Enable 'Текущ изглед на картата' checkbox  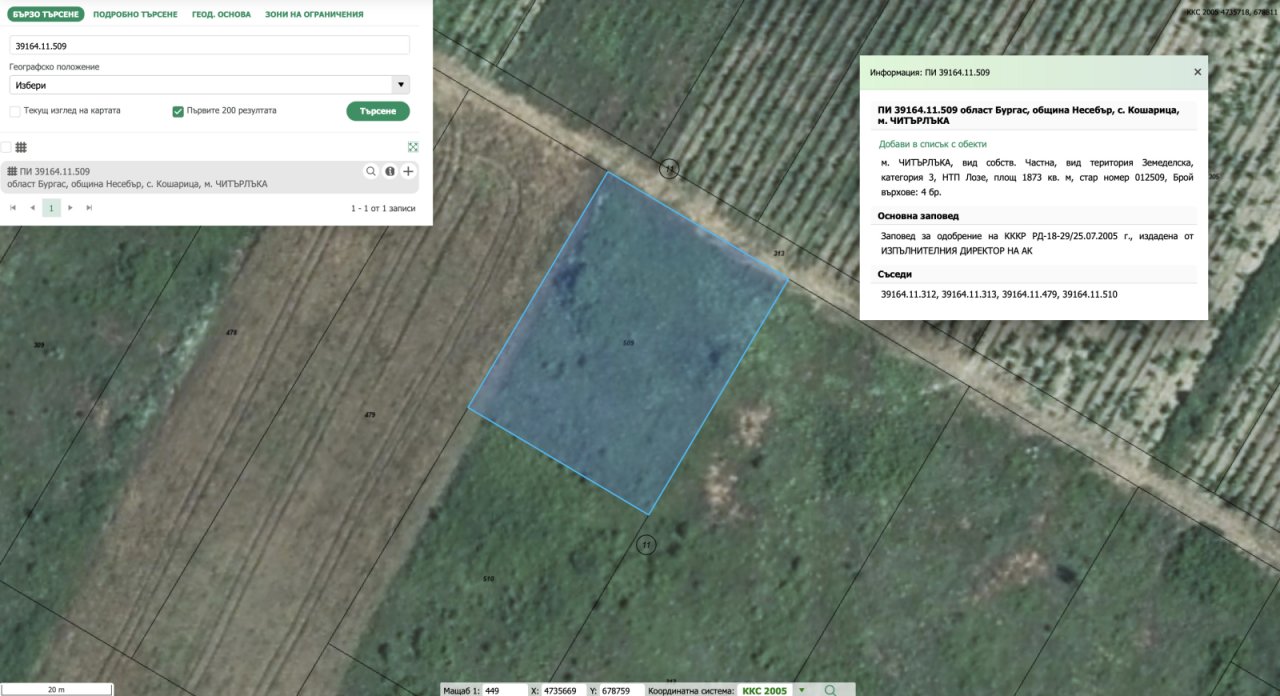15,111
